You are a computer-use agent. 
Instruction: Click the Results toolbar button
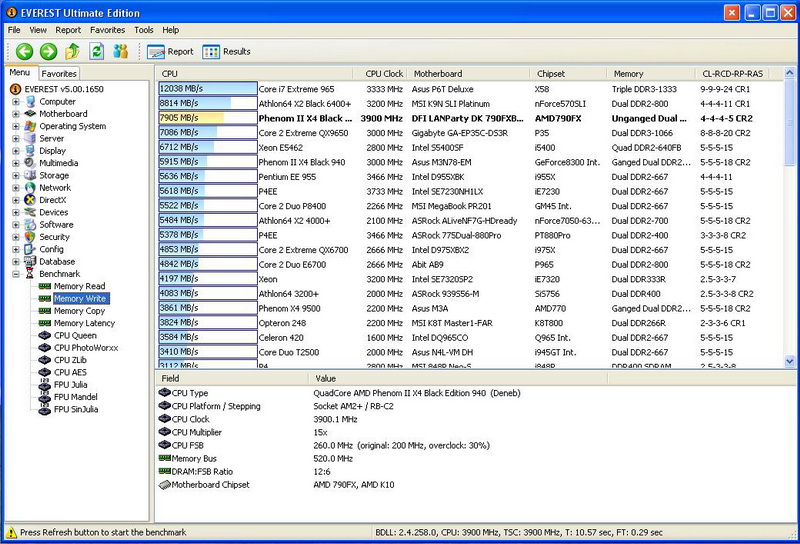coord(227,52)
